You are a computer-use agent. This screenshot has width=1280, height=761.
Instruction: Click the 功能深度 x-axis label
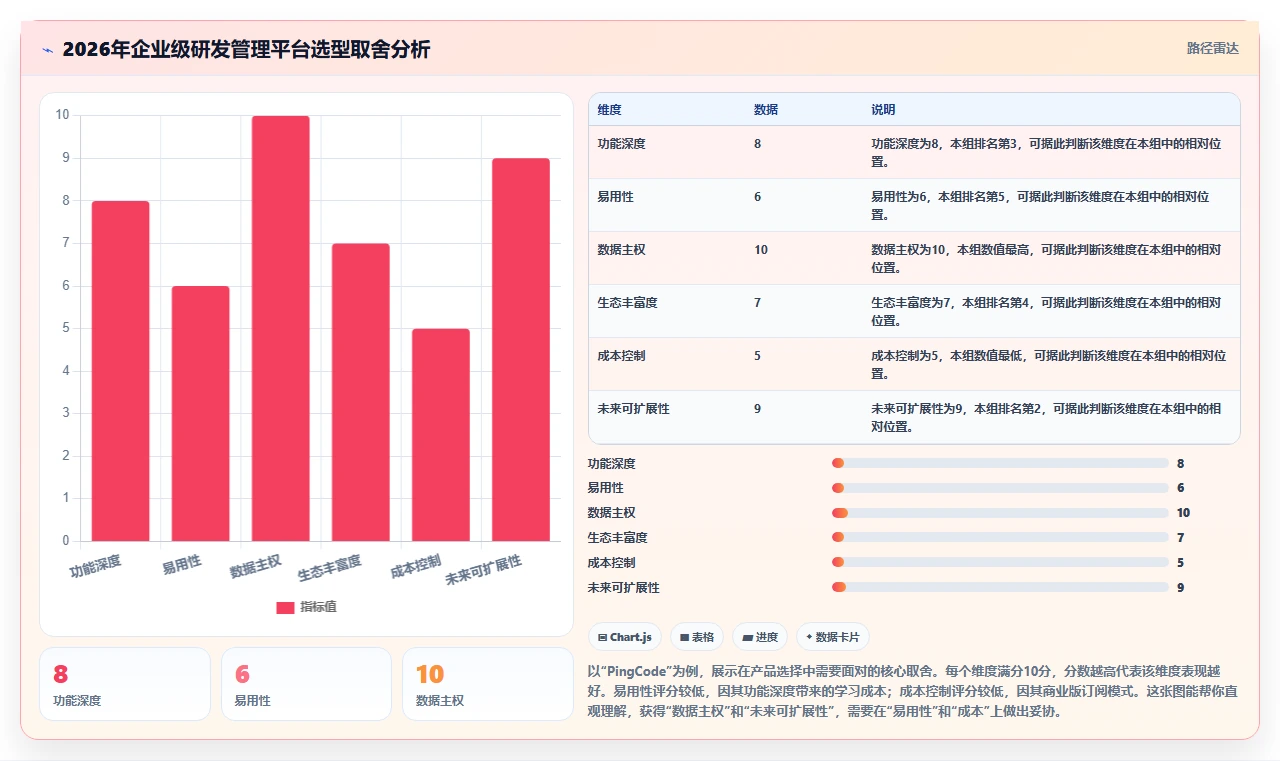(96, 567)
